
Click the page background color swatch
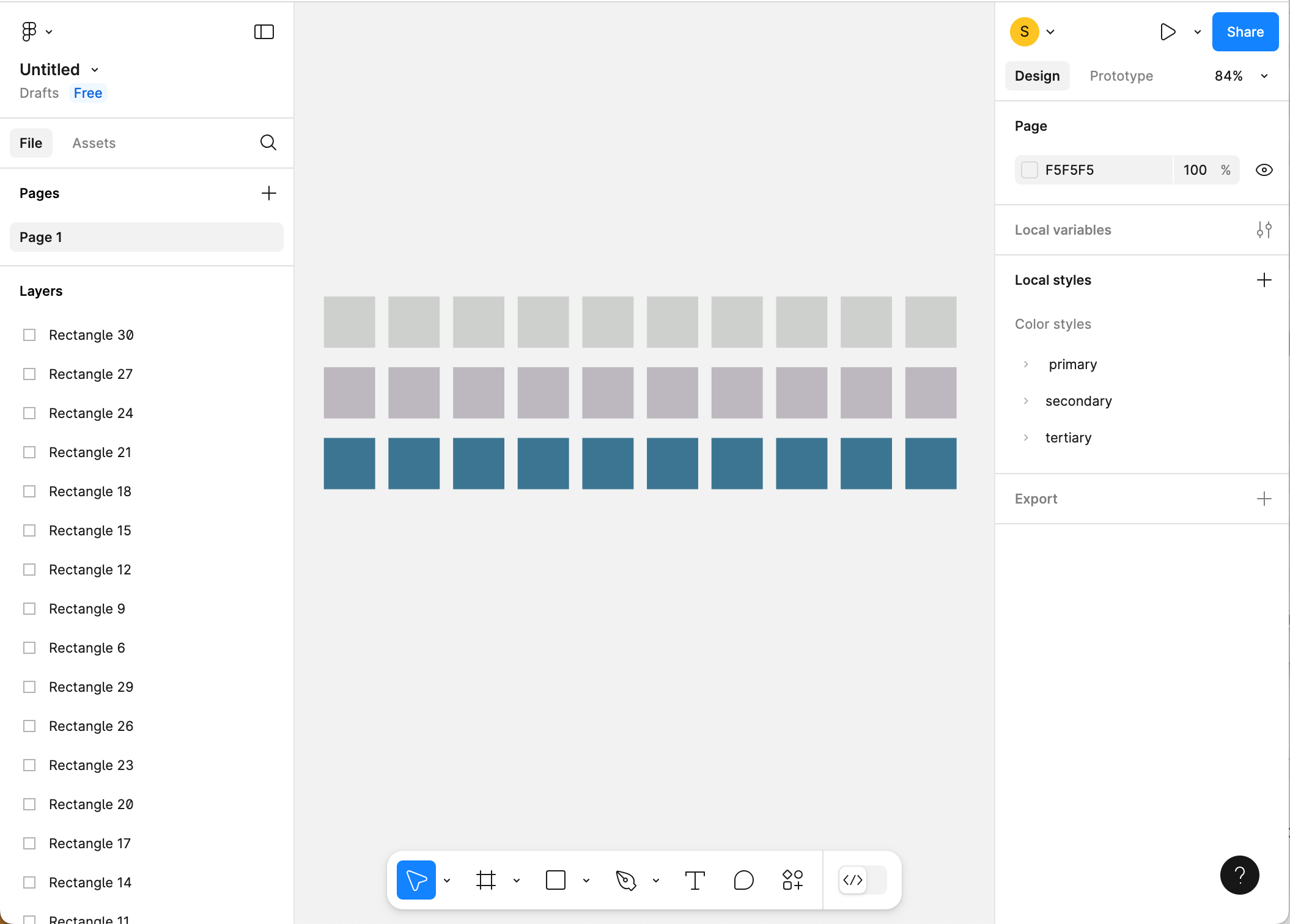(x=1030, y=170)
